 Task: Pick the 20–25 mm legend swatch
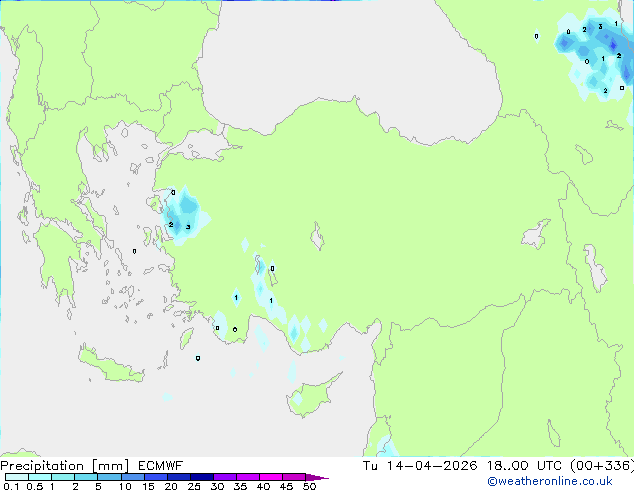[x=178, y=477]
